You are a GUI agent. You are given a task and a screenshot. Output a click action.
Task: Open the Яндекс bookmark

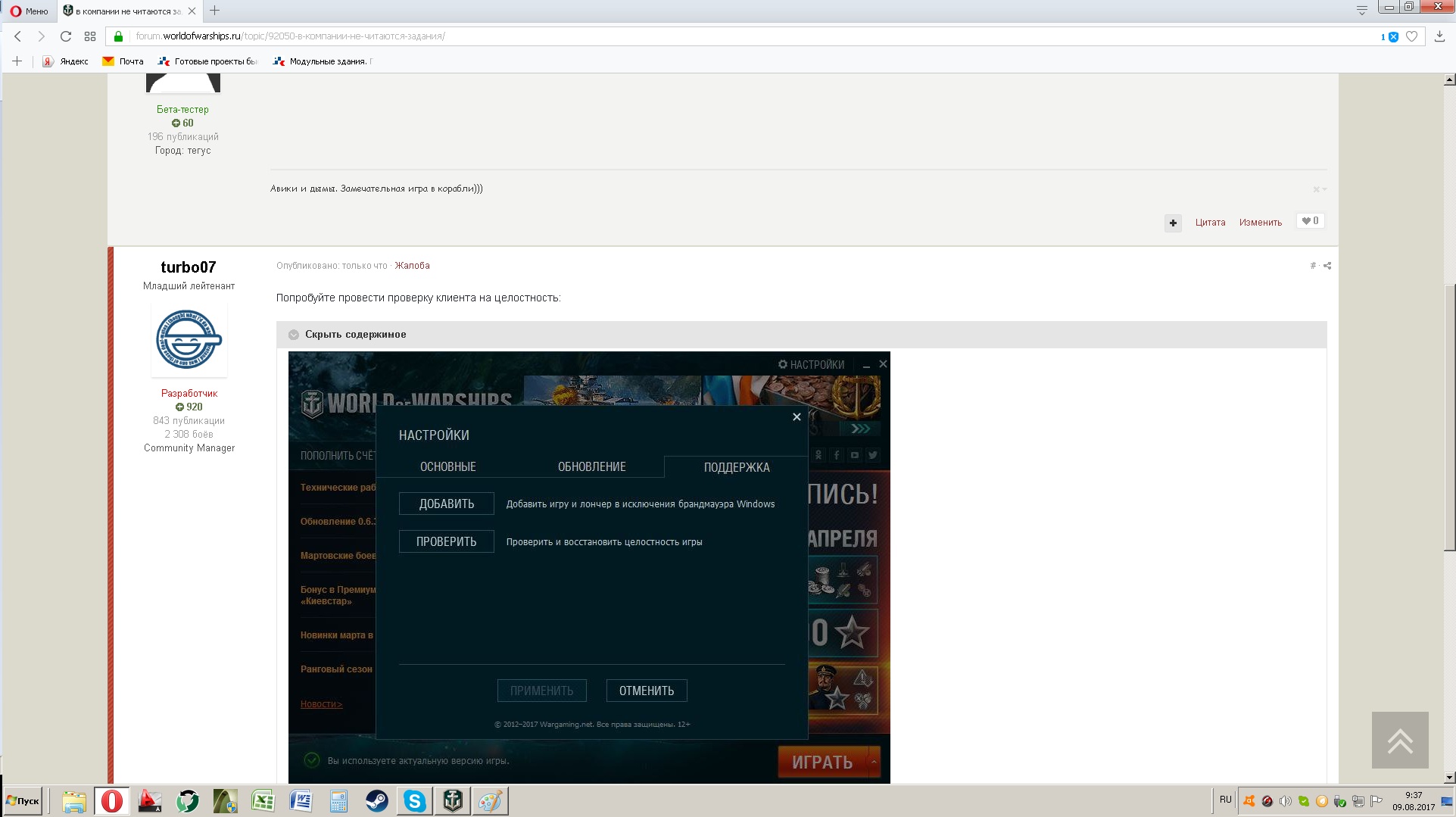(66, 61)
